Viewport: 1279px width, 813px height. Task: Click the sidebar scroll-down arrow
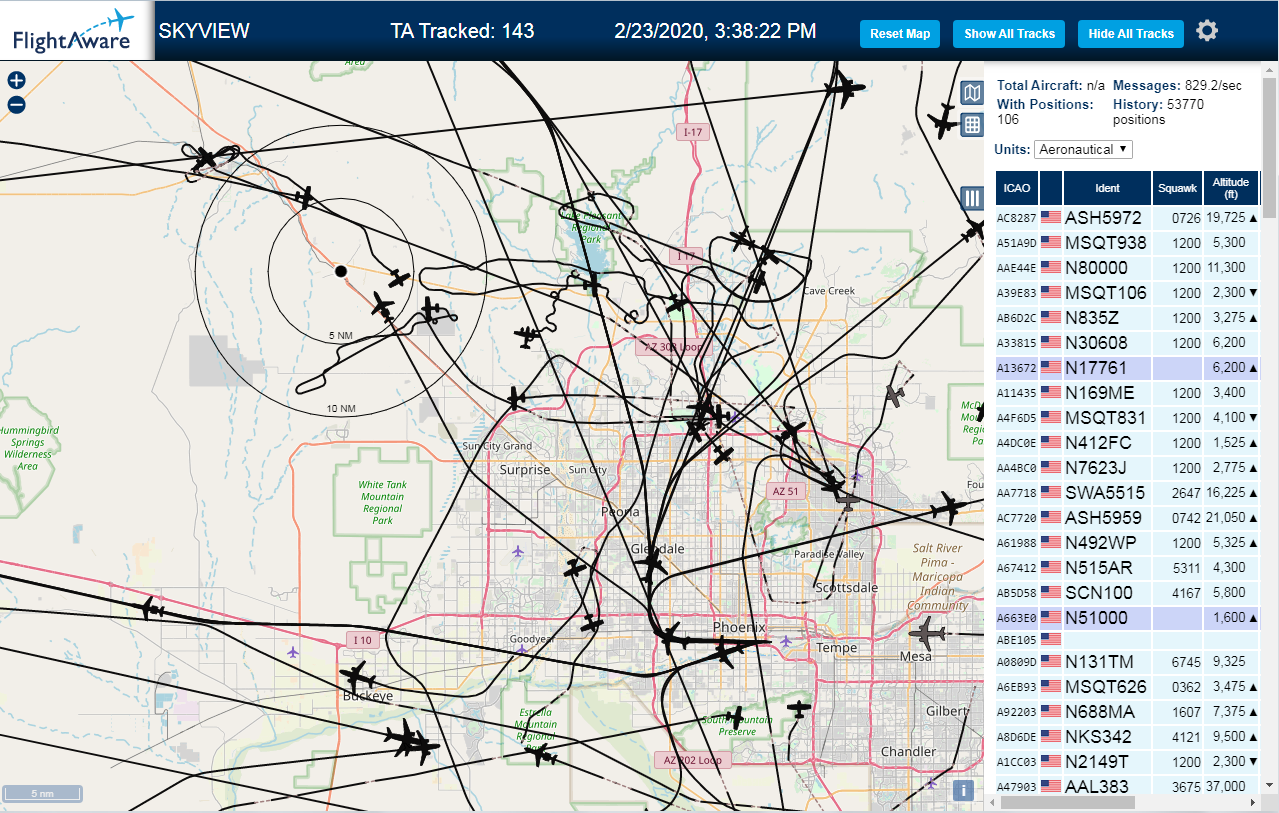tap(1270, 785)
